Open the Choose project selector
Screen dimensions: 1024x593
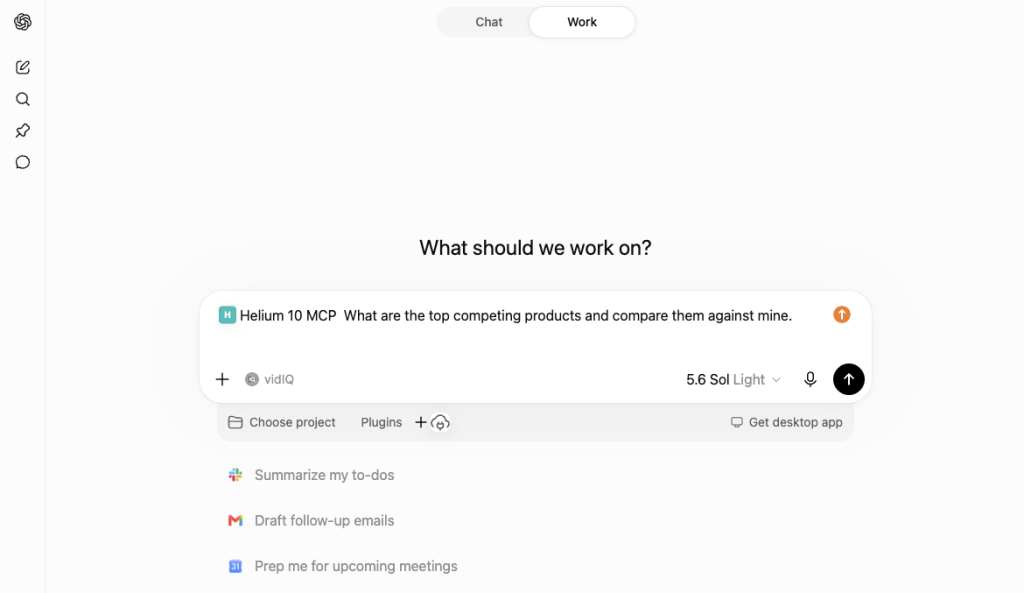(281, 423)
